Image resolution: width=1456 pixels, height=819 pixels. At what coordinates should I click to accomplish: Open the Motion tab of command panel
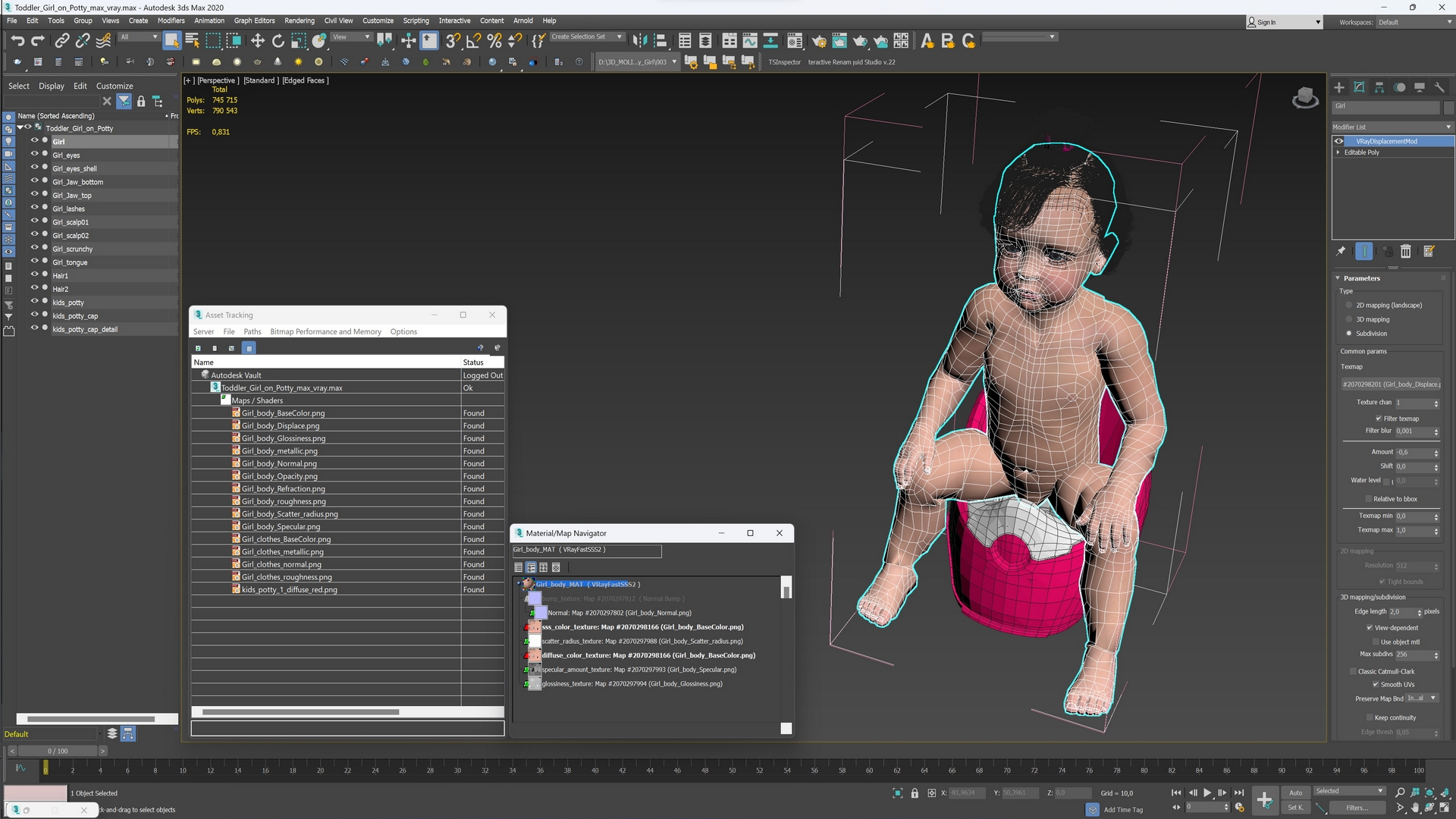[x=1399, y=87]
